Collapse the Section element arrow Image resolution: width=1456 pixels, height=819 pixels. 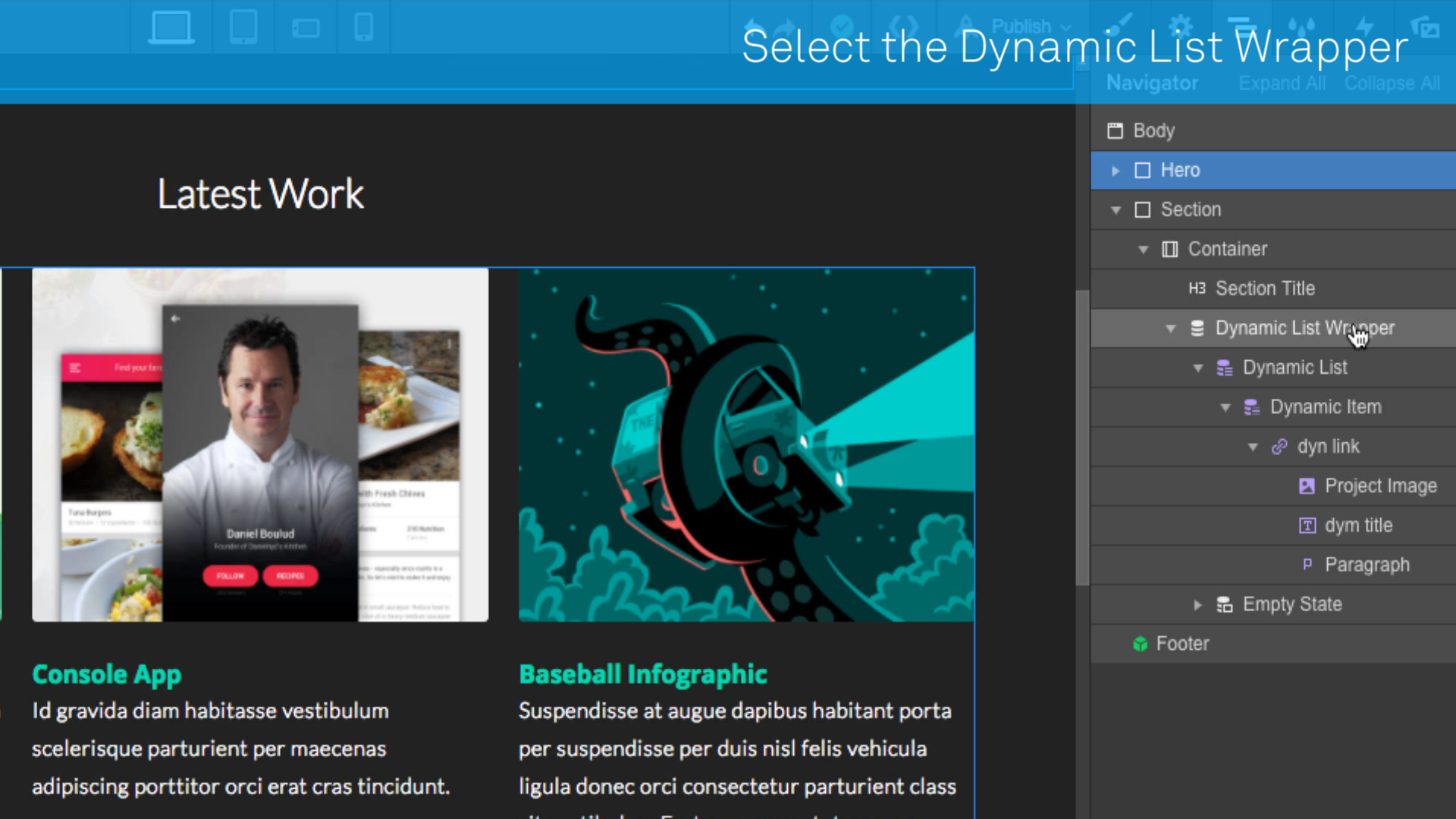pyautogui.click(x=1116, y=210)
